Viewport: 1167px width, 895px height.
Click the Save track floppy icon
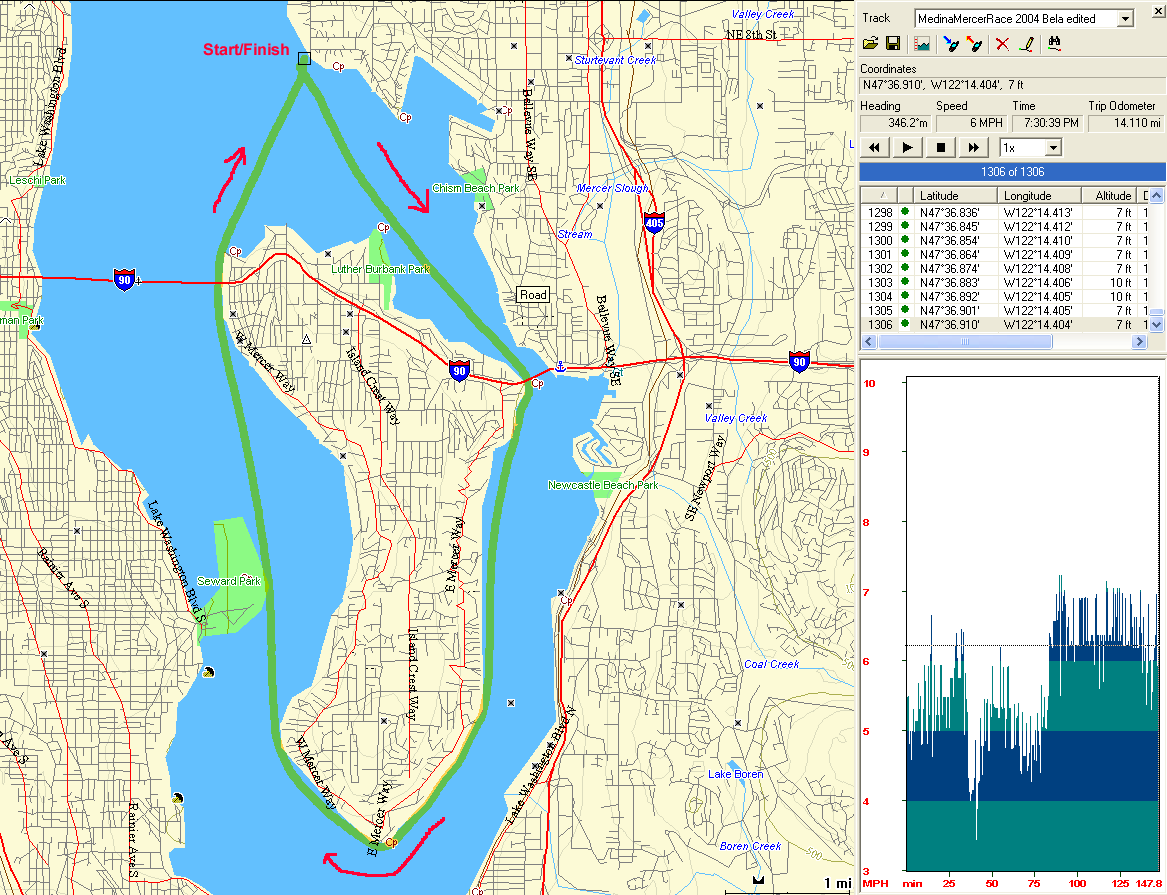click(x=893, y=44)
